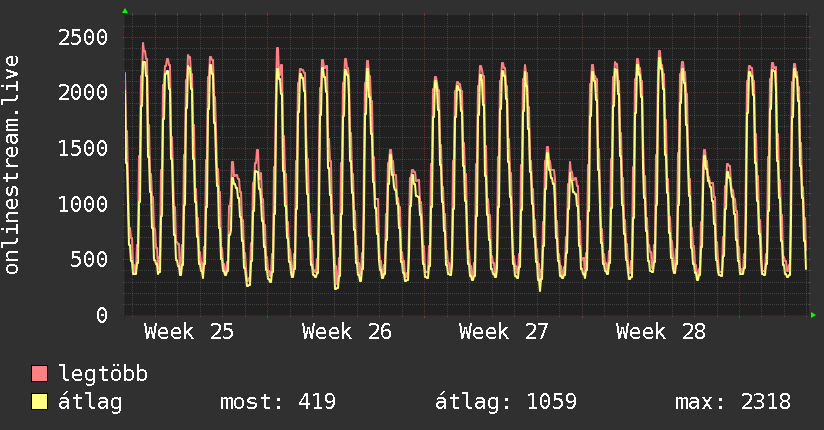Click the green arrow atop the y-axis
The height and width of the screenshot is (430, 824).
click(125, 11)
